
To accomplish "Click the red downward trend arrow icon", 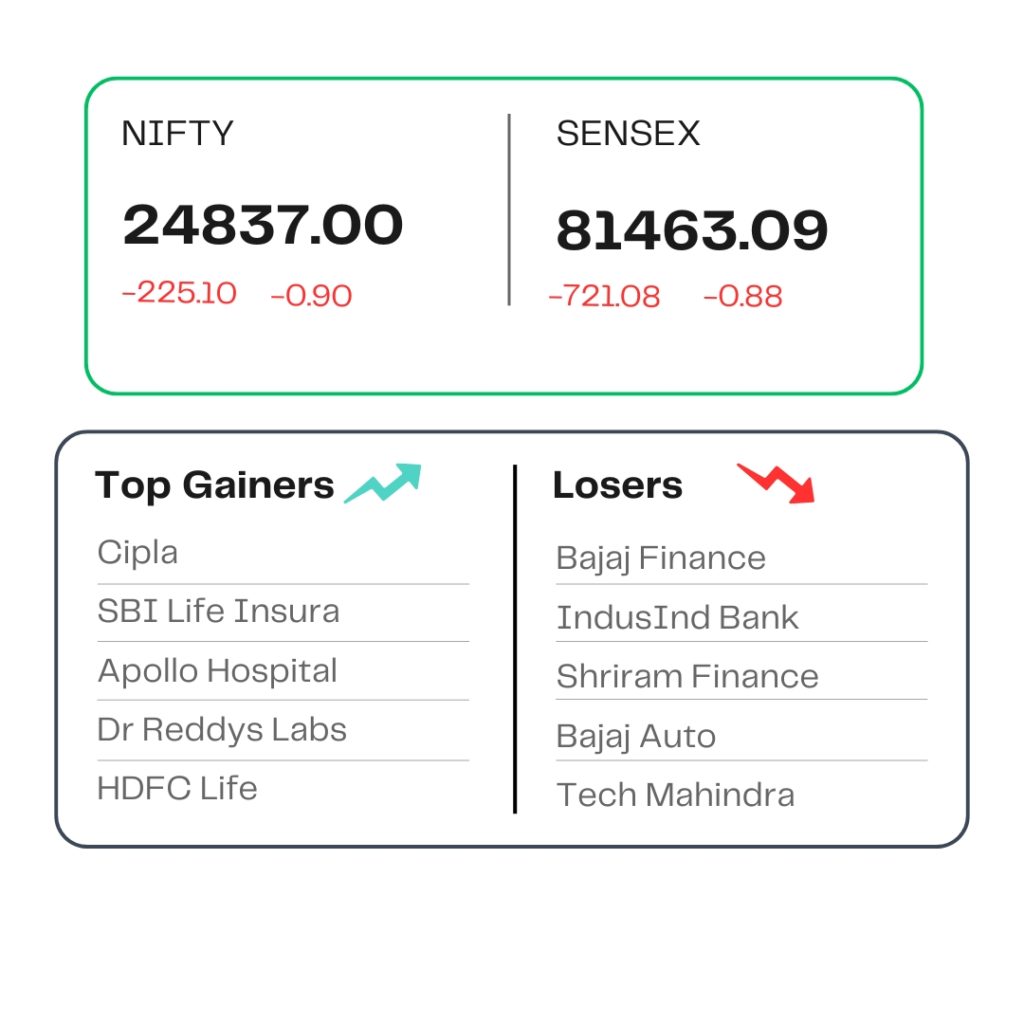I will 776,483.
